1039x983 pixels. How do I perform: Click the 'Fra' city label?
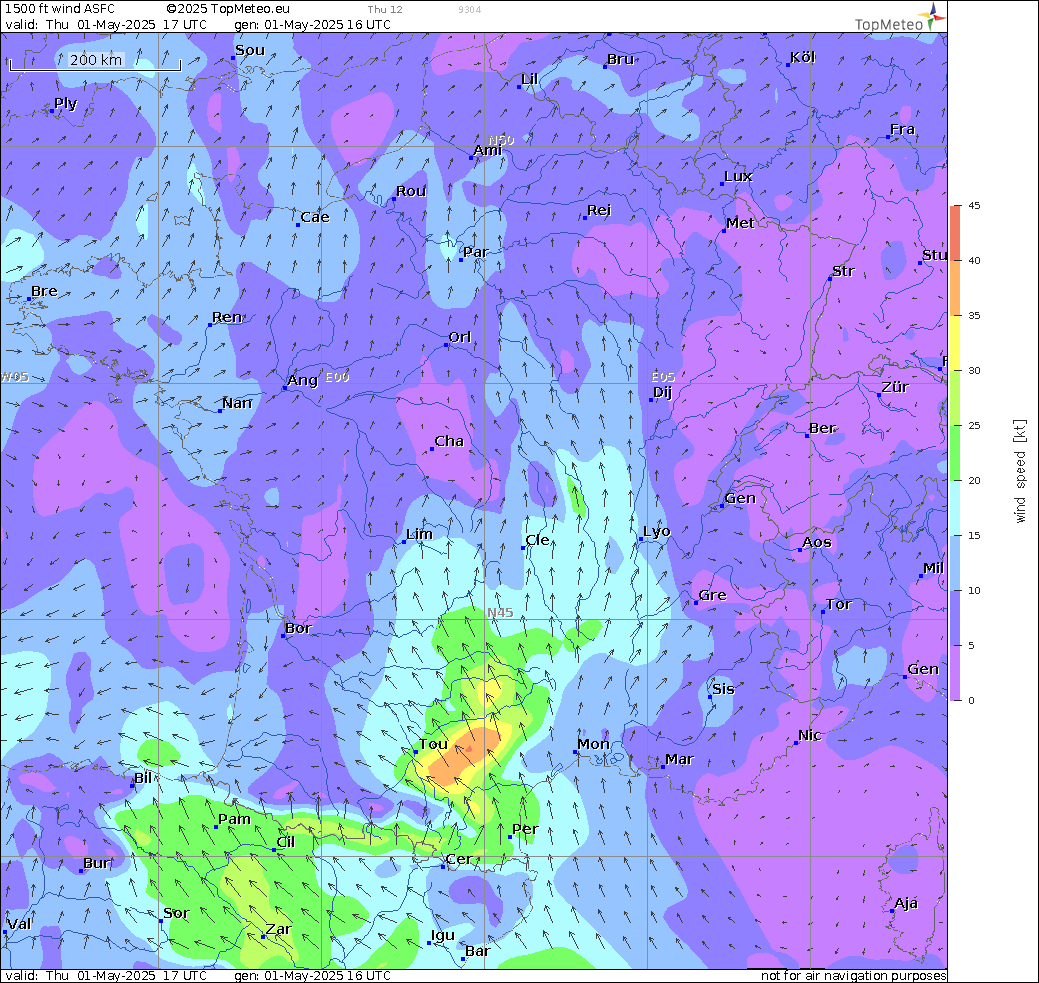902,130
